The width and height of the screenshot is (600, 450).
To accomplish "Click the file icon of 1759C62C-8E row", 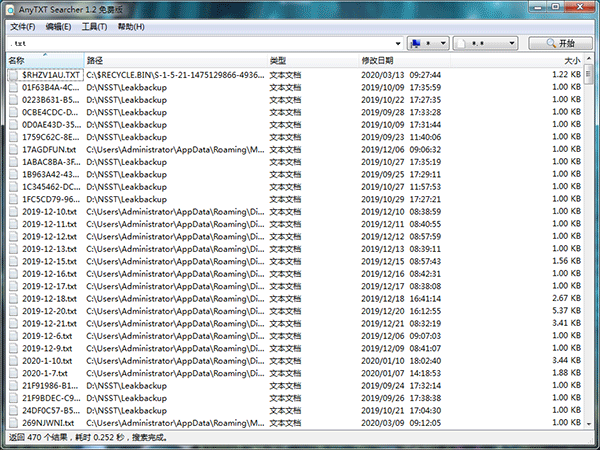I will [x=13, y=137].
